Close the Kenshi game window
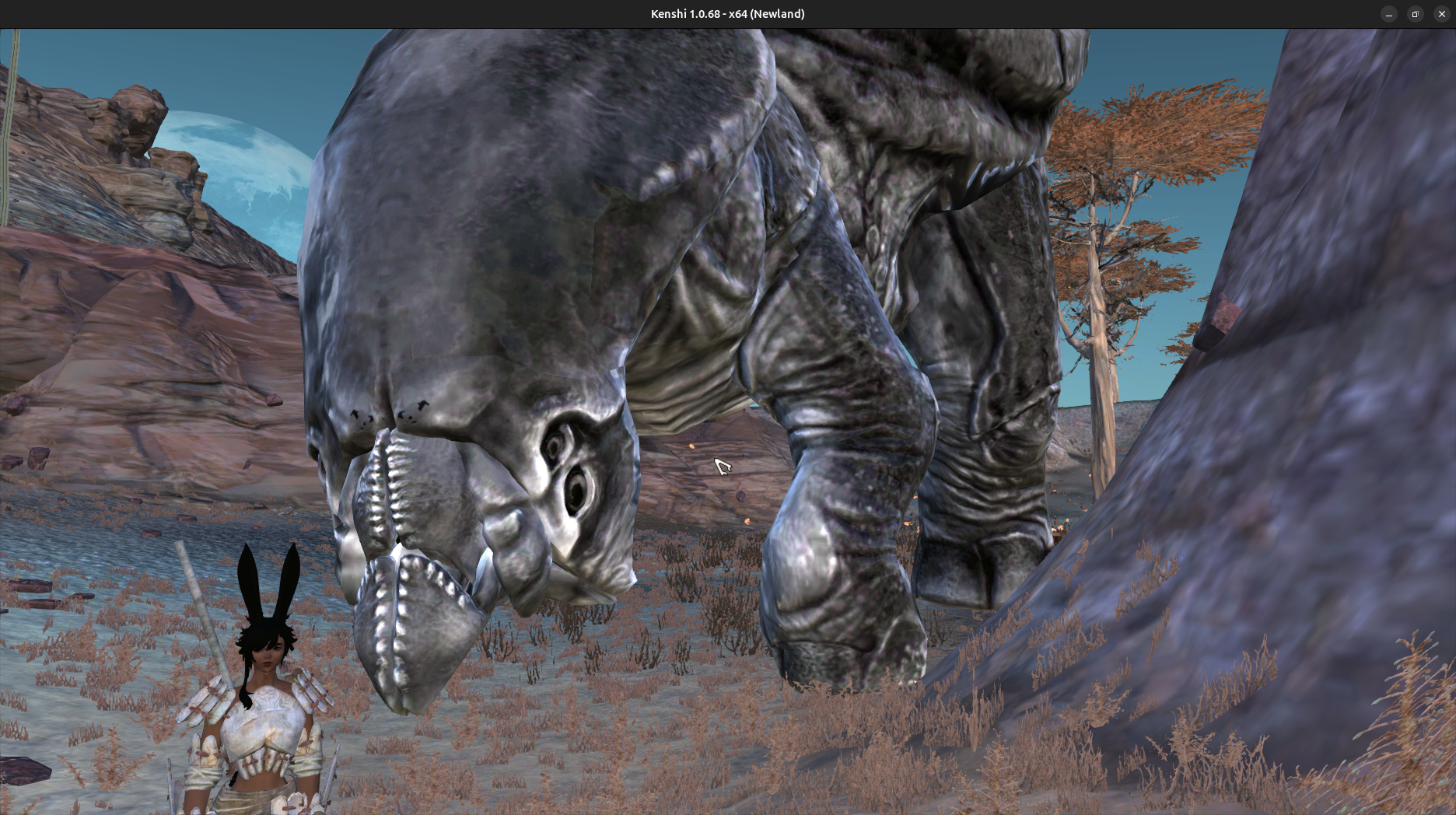Viewport: 1456px width, 815px height. tap(1442, 14)
